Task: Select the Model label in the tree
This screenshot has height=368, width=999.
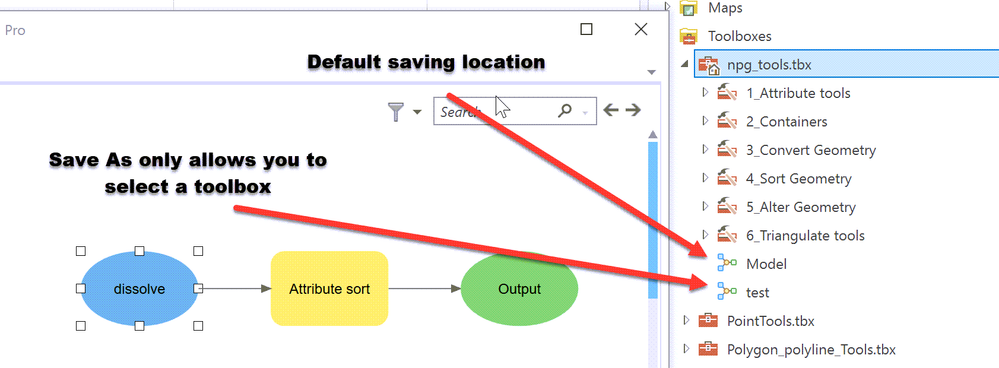Action: point(766,264)
